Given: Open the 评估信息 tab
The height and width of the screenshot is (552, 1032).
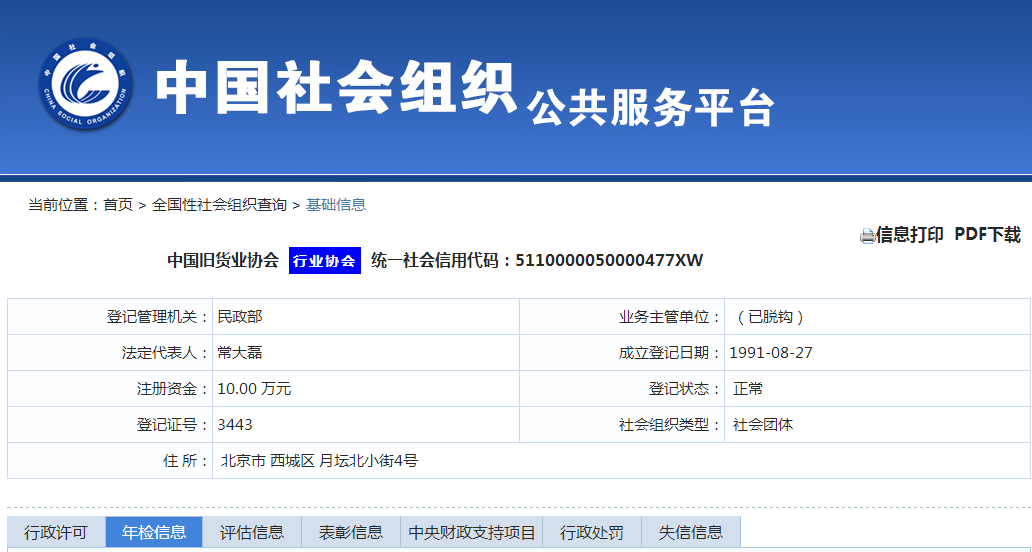Looking at the screenshot, I should [x=252, y=532].
